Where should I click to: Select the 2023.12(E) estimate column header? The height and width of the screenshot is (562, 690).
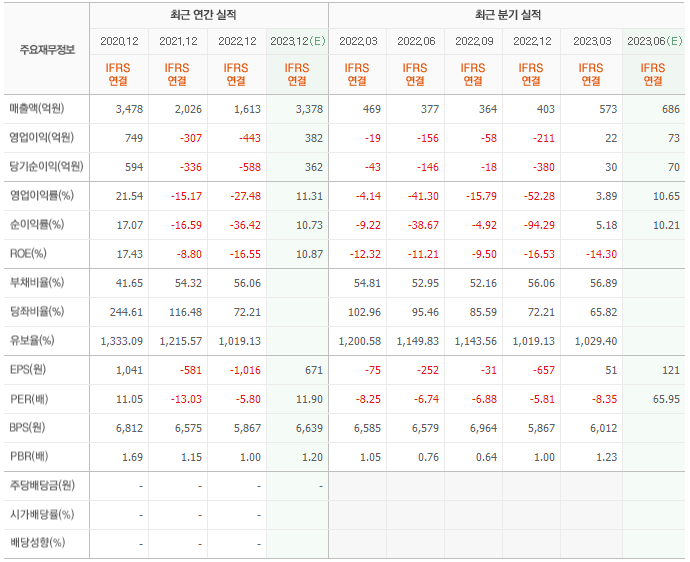pos(298,41)
